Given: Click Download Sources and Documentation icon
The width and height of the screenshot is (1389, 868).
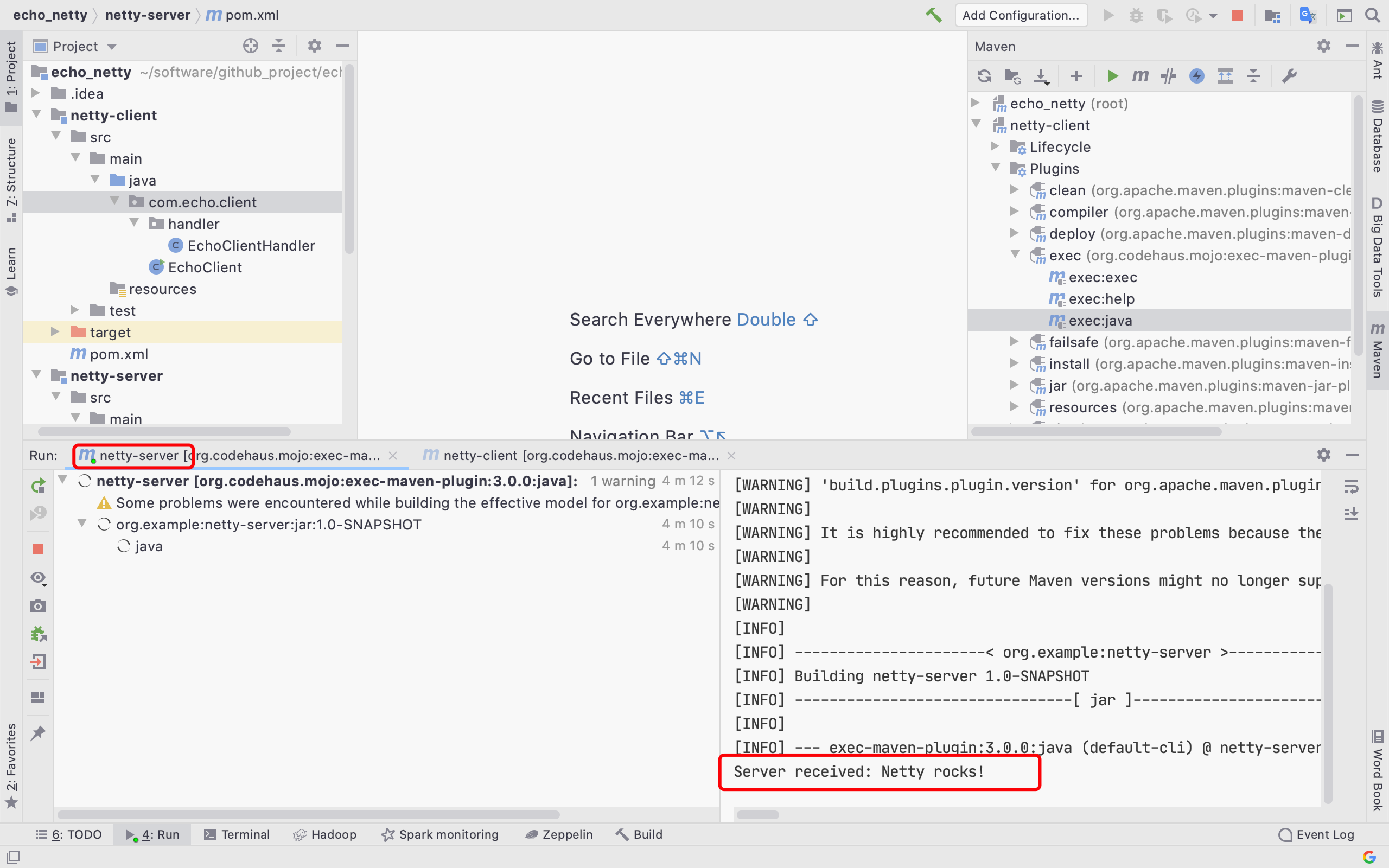Looking at the screenshot, I should (1041, 76).
